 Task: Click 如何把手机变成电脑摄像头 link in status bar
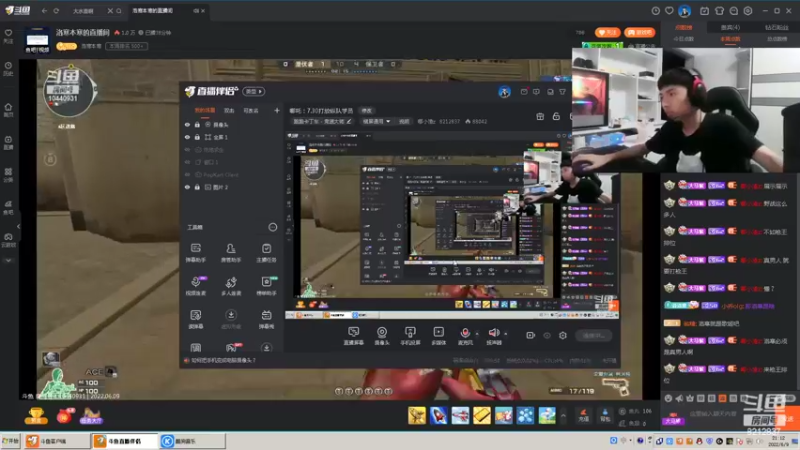223,360
